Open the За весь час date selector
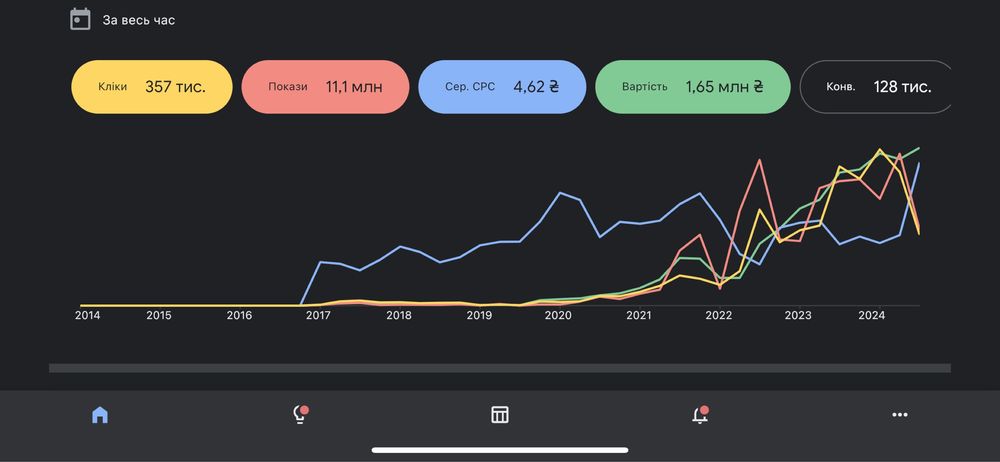This screenshot has height=462, width=1000. pos(139,20)
